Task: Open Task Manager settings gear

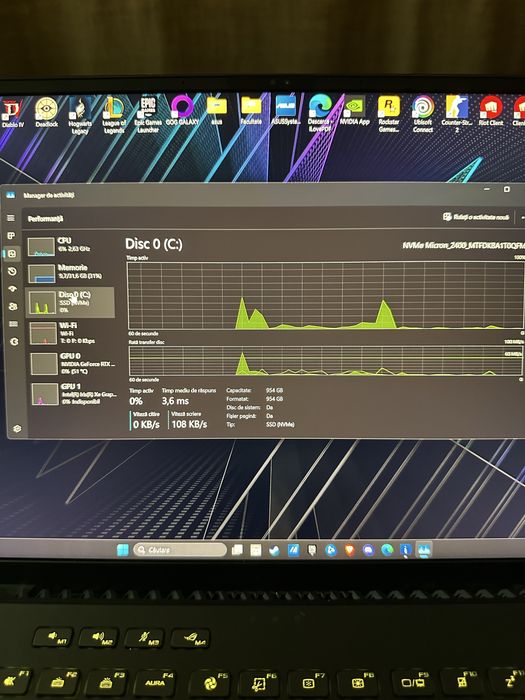Action: 17,429
